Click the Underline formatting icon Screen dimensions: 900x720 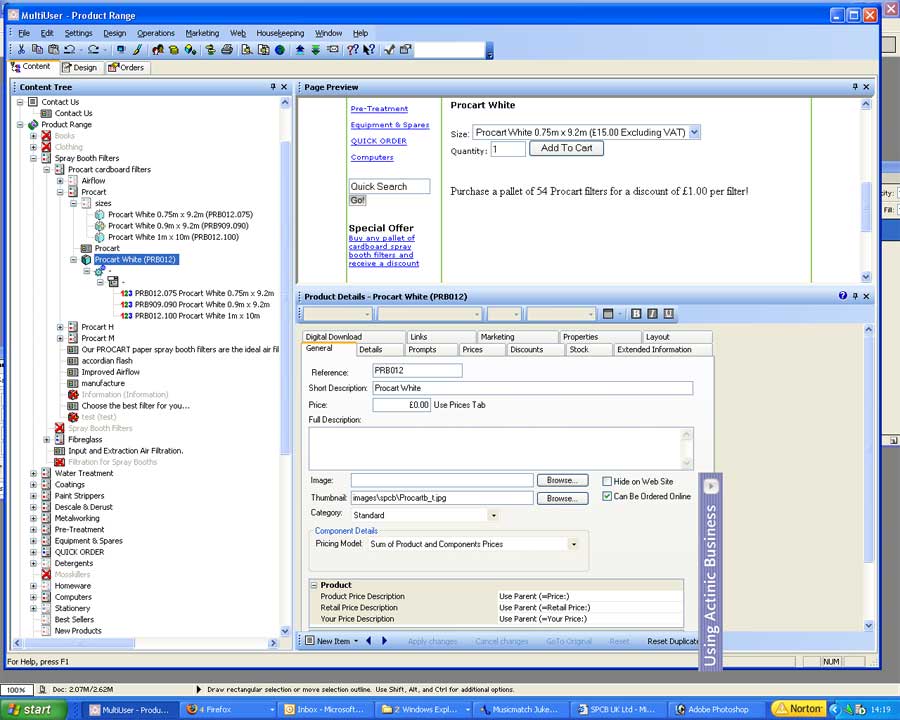point(668,314)
